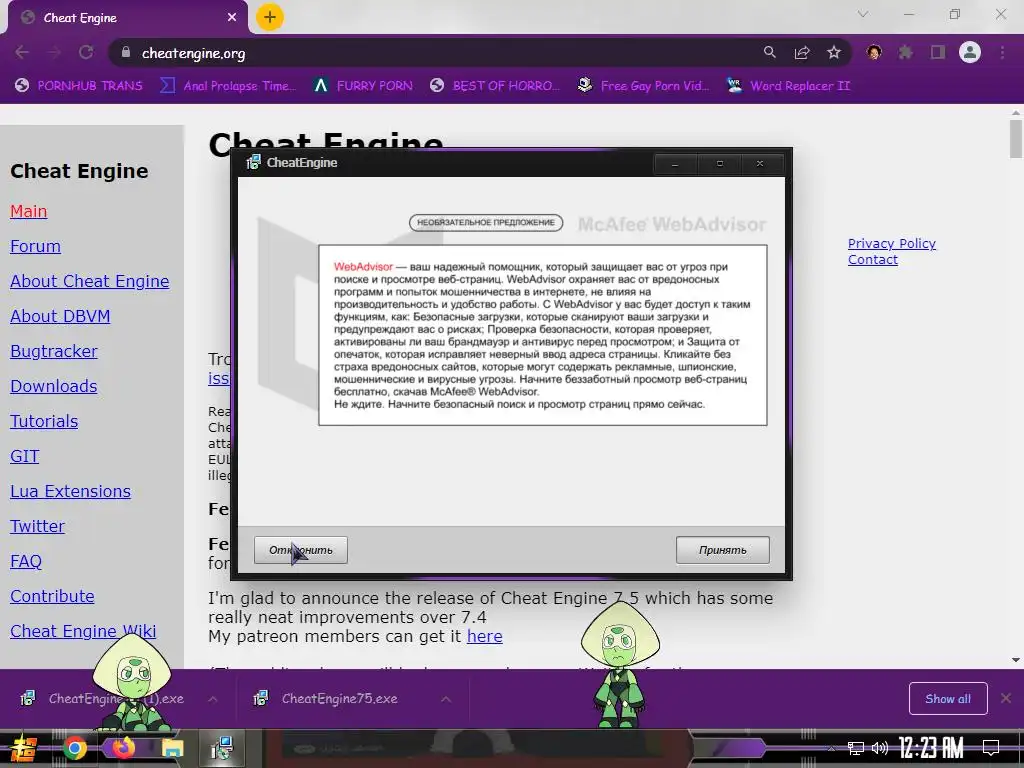The height and width of the screenshot is (768, 1024).
Task: Go to Bugtracker from sidebar
Action: pos(54,351)
